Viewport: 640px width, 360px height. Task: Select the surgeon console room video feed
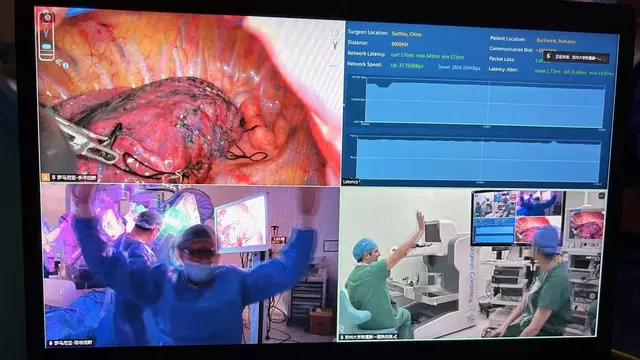[471, 264]
